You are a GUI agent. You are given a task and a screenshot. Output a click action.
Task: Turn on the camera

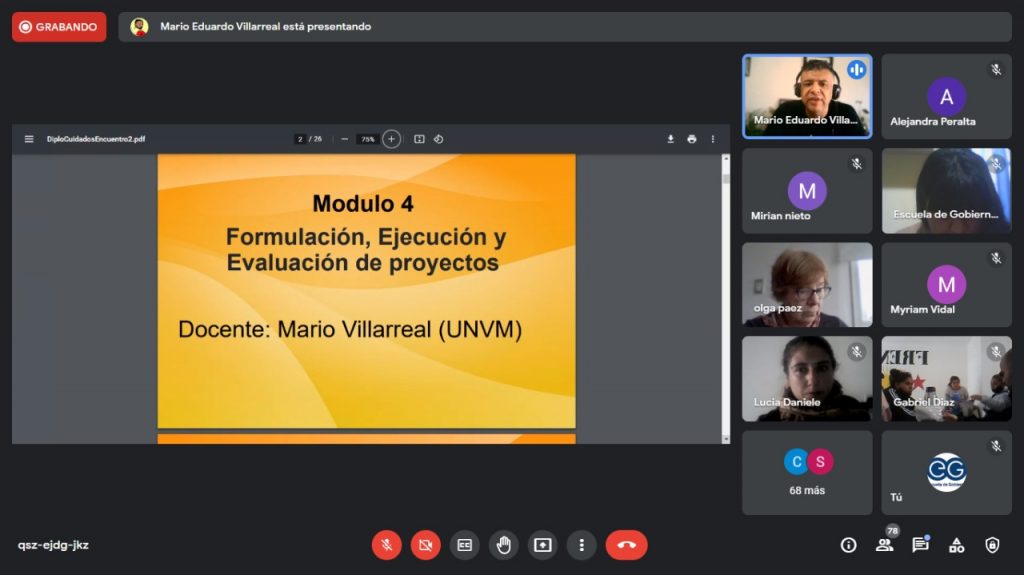click(425, 545)
